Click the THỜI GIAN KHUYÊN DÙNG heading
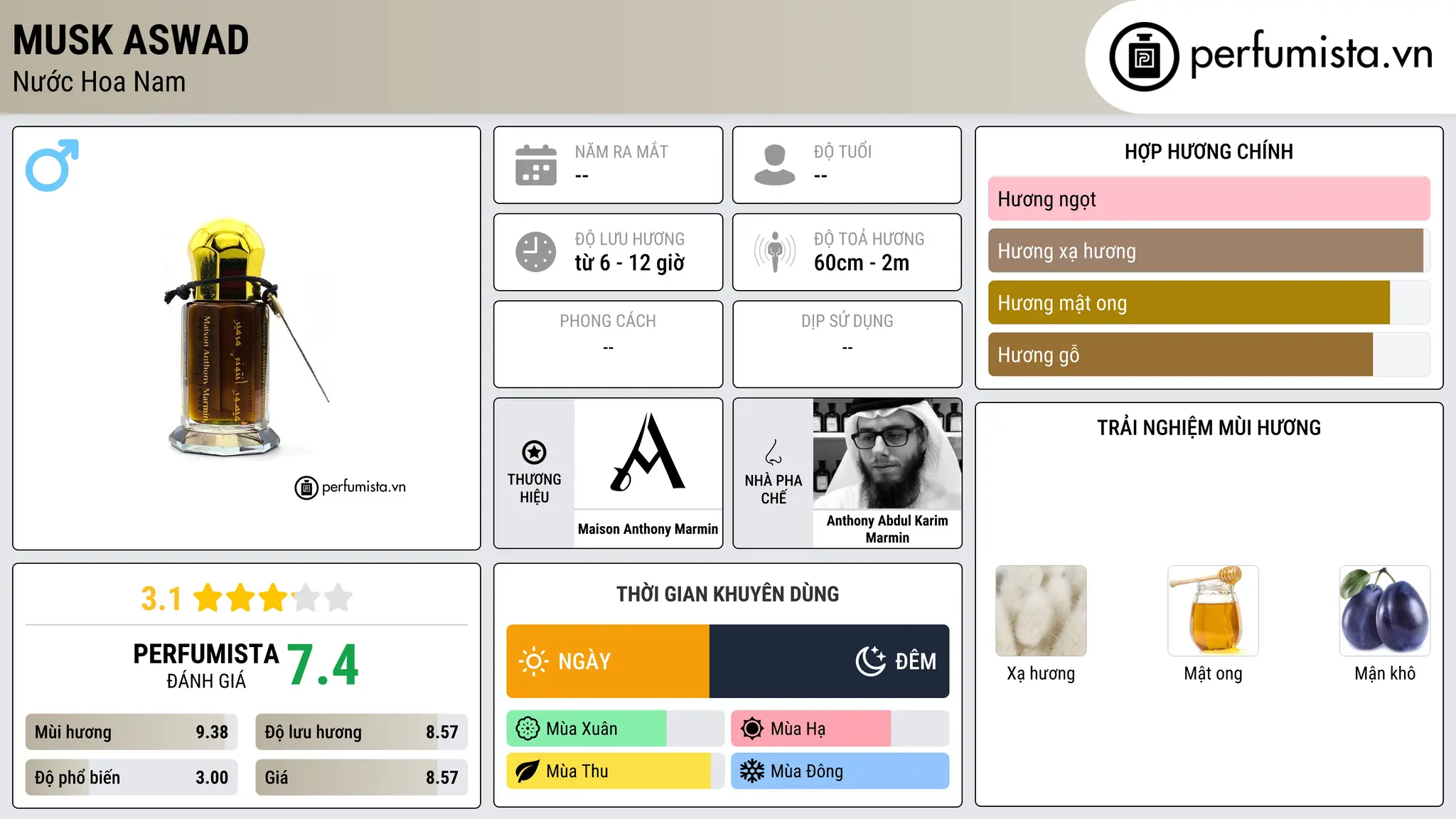 (x=728, y=594)
